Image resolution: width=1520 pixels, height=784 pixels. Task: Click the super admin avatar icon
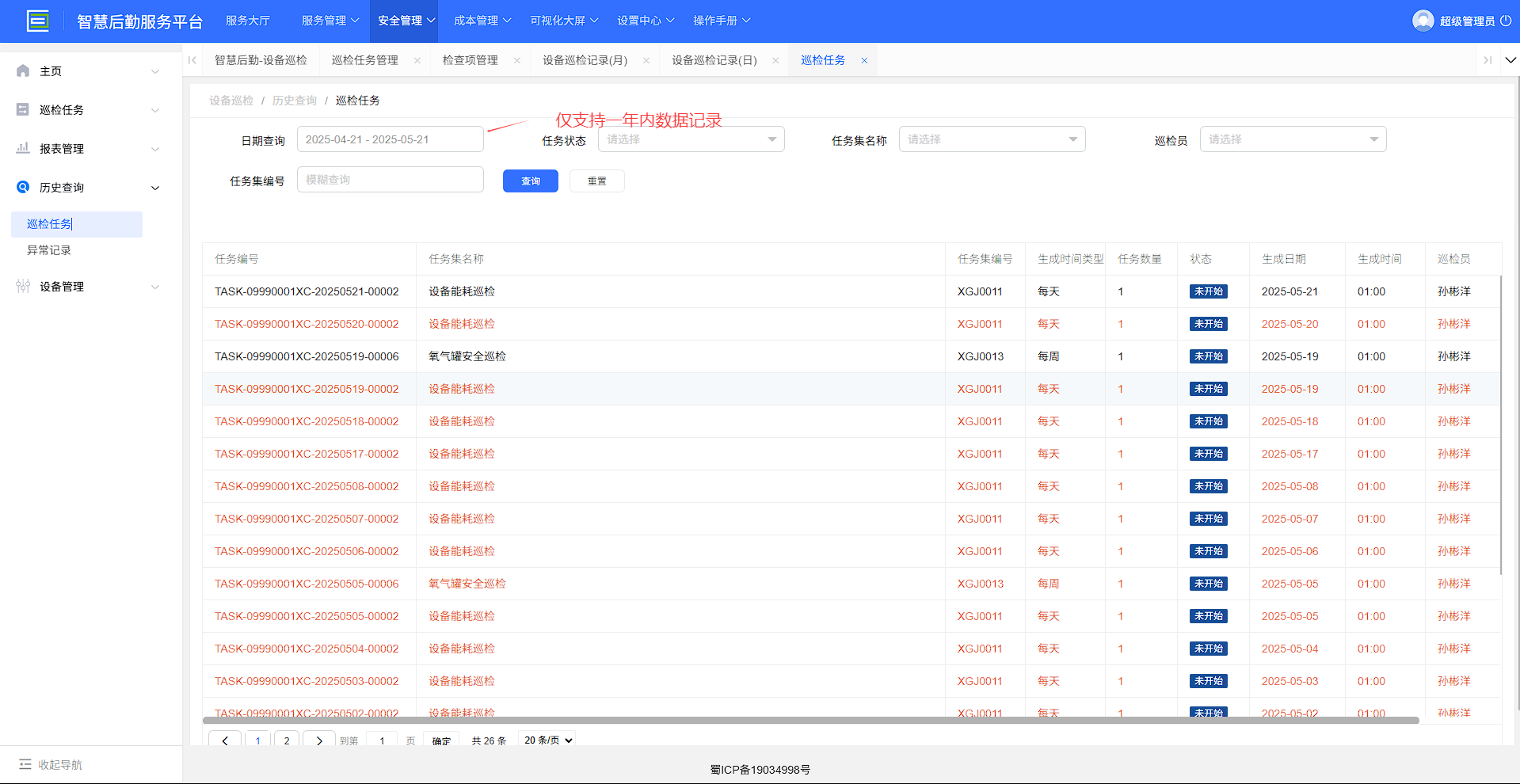tap(1423, 21)
